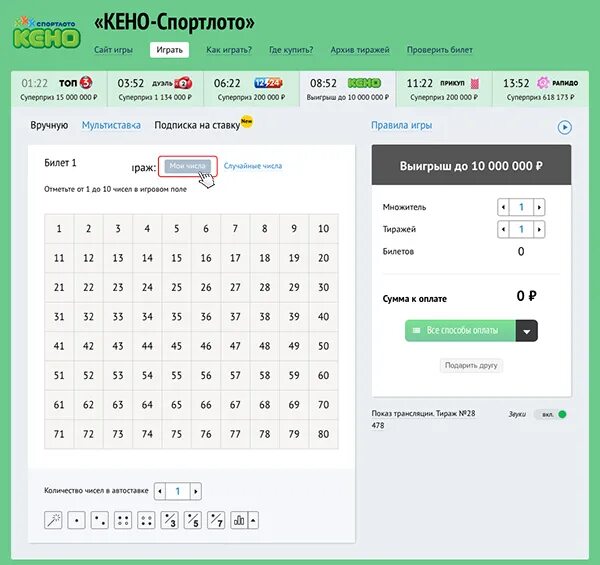Mark number 29 on the game field
This screenshot has width=600, height=565.
coord(294,287)
